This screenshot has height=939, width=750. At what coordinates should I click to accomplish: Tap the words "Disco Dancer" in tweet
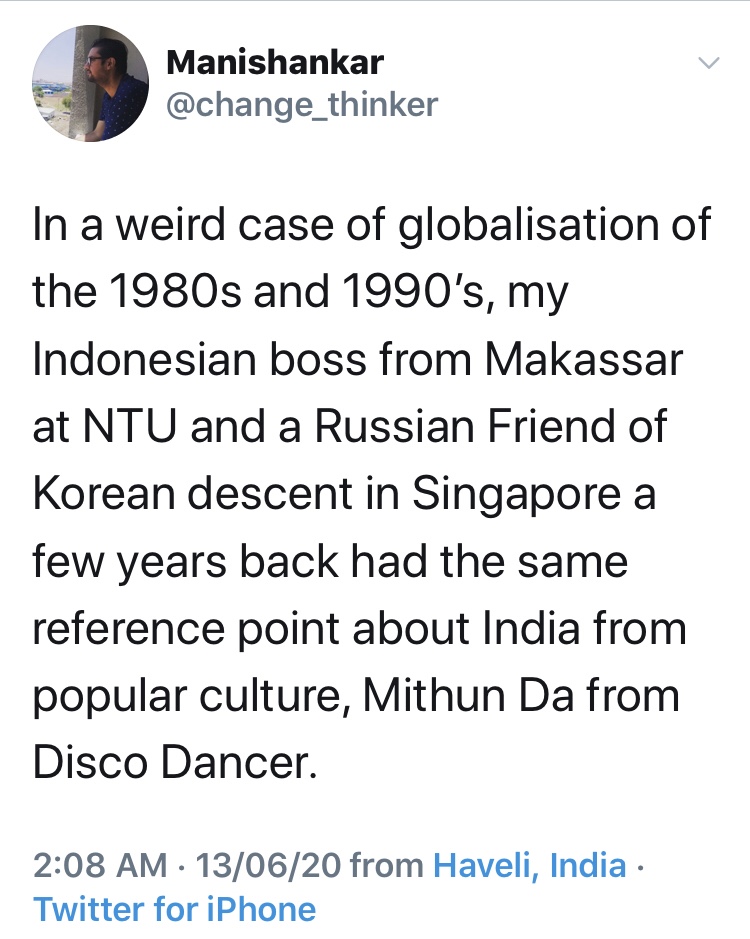173,763
